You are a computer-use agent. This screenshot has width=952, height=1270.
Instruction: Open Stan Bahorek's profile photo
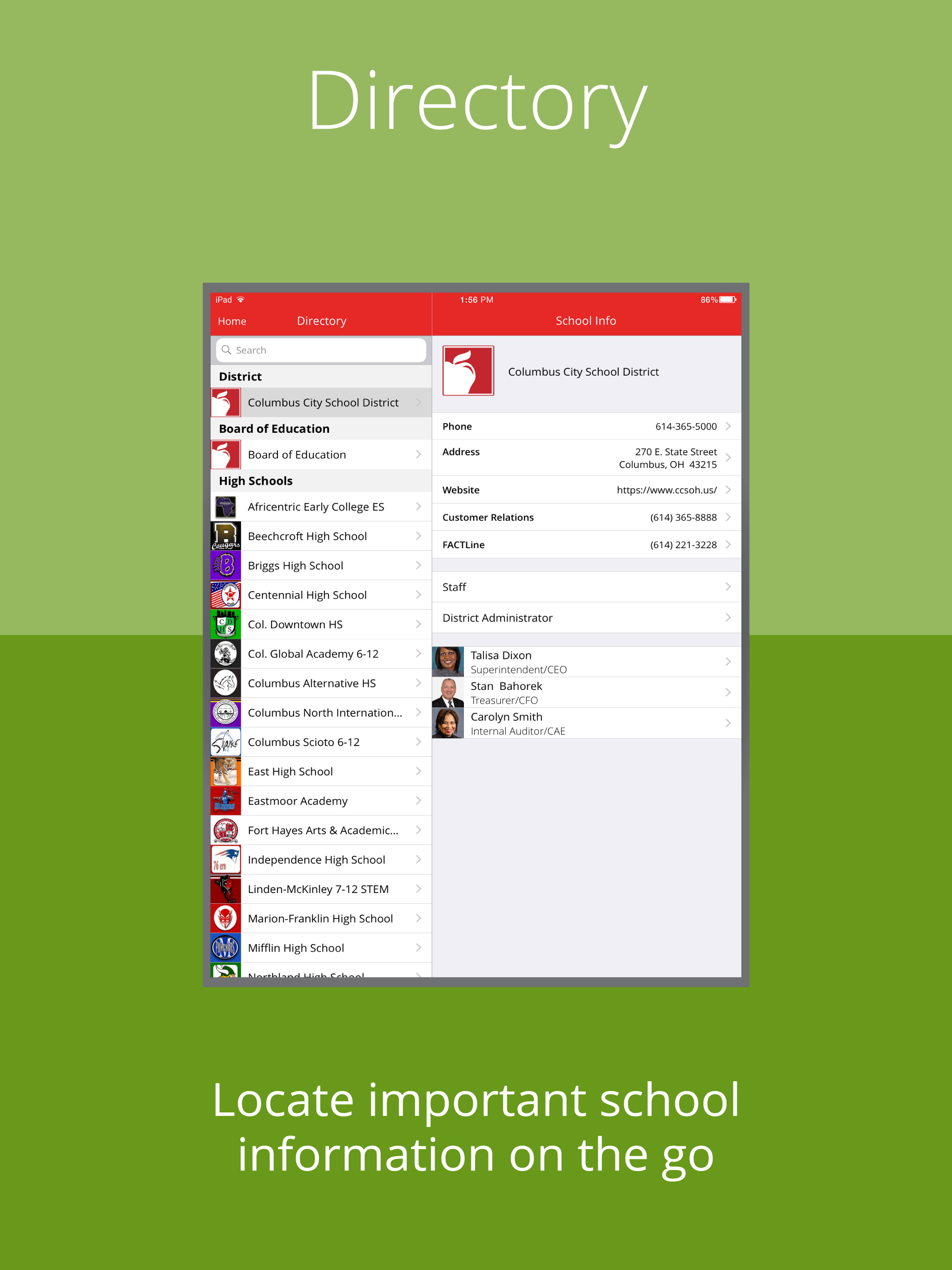pyautogui.click(x=448, y=693)
